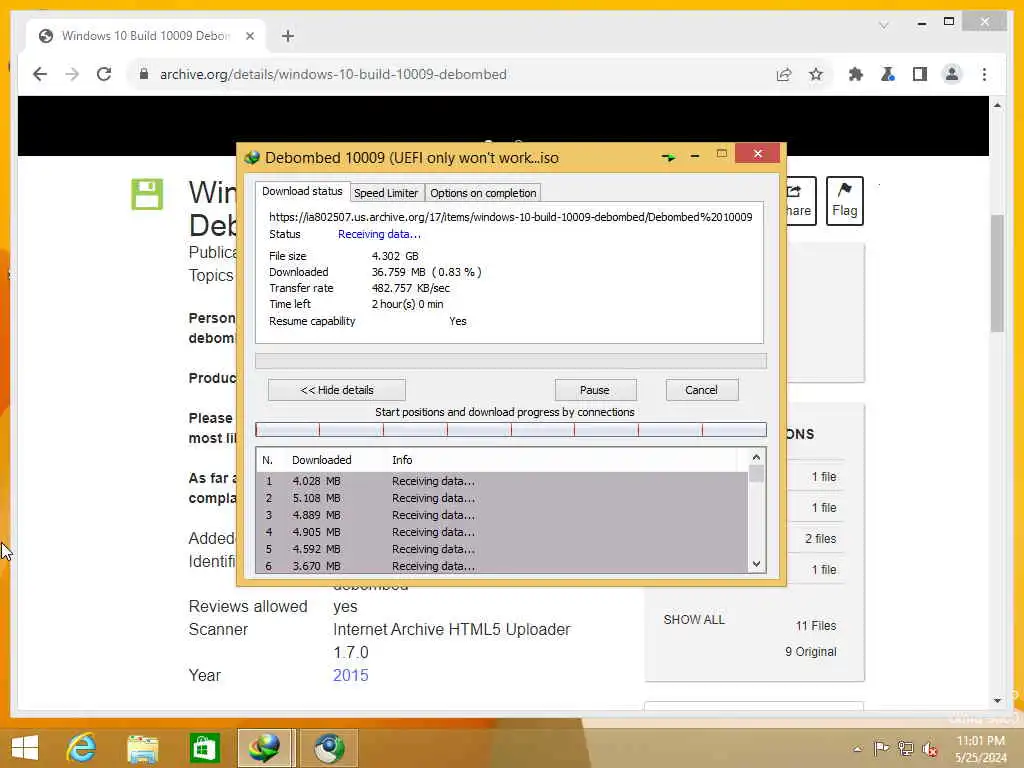Click the download URL text in dialog
Viewport: 1024px width, 768px height.
[x=510, y=217]
